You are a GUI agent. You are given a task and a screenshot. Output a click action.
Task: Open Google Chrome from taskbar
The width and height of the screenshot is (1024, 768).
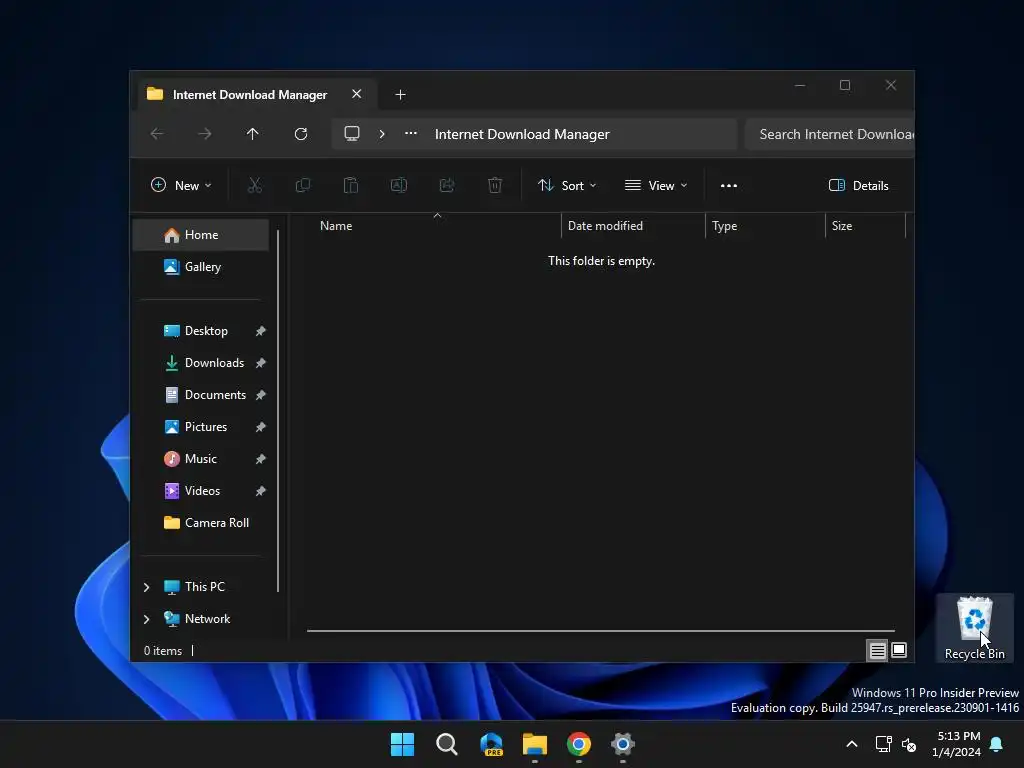click(579, 744)
